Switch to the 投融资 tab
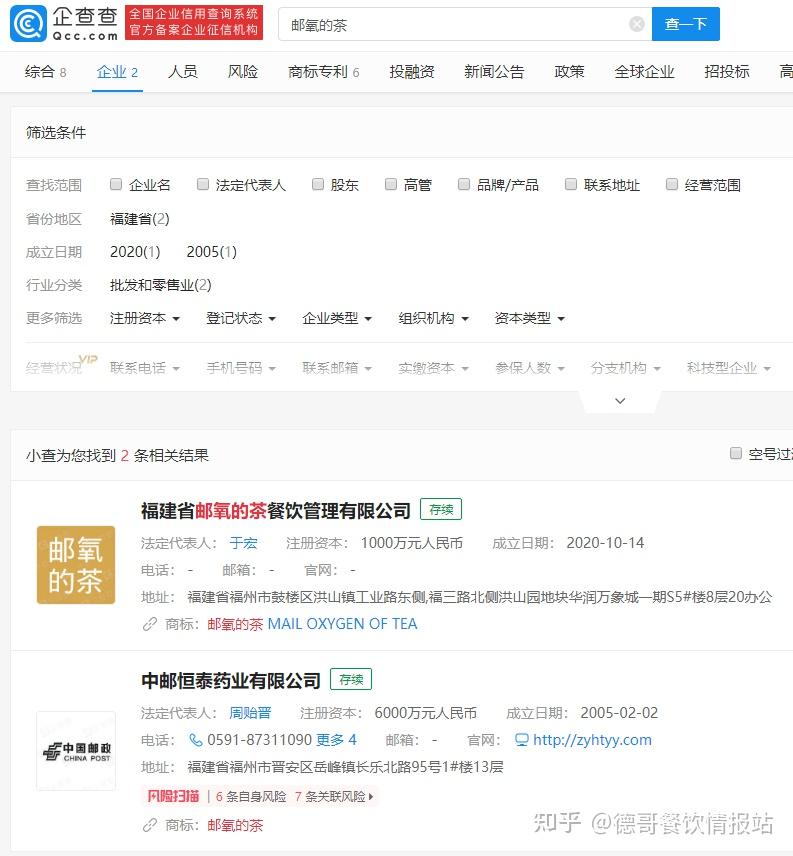 [x=412, y=72]
